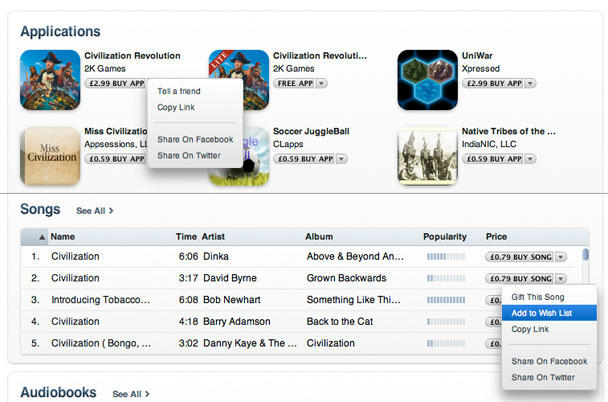Open the Miss Civilization app icon
The image size is (608, 402).
pyautogui.click(x=50, y=156)
